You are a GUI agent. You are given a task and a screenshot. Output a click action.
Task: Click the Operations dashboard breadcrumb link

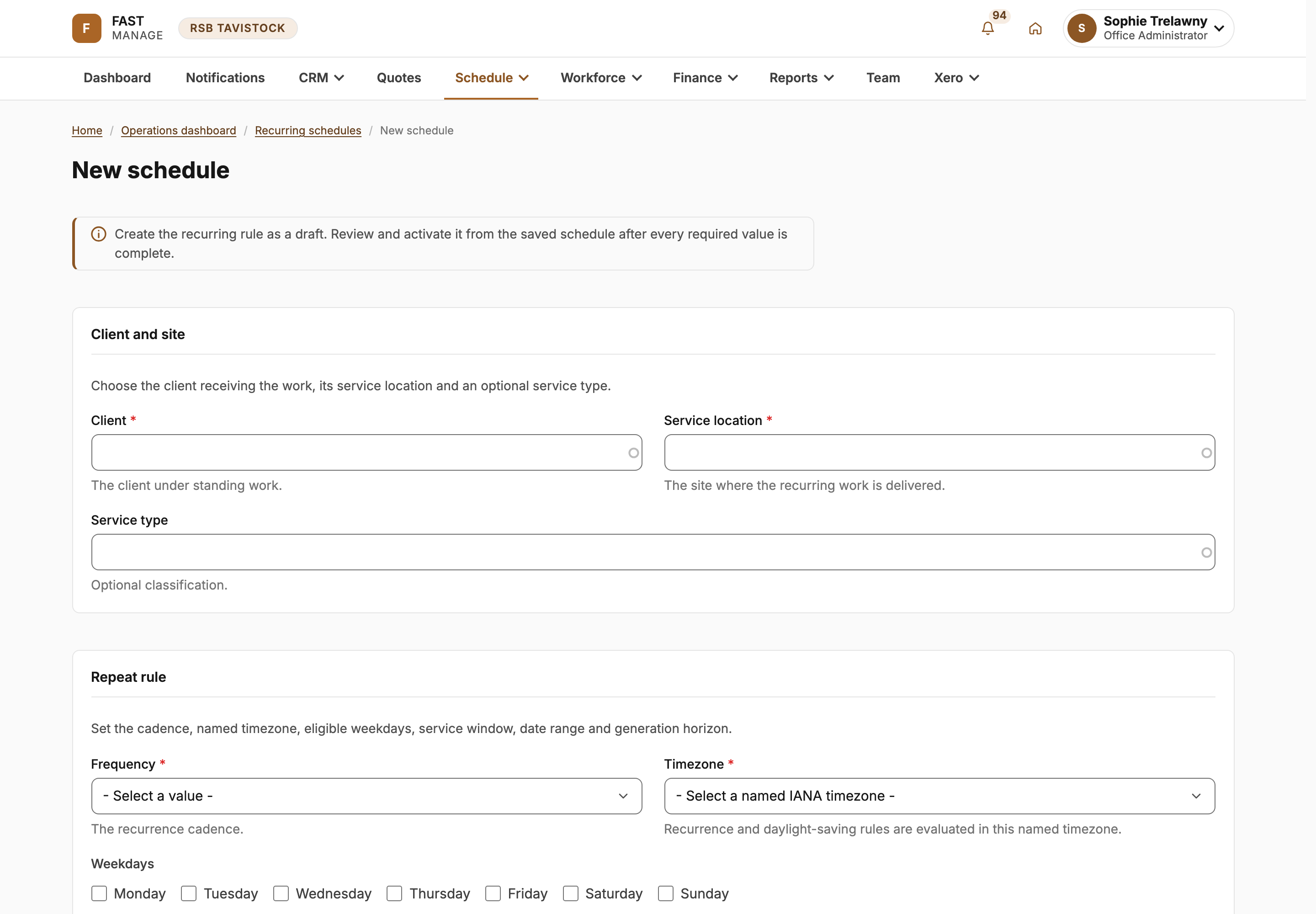(x=179, y=131)
